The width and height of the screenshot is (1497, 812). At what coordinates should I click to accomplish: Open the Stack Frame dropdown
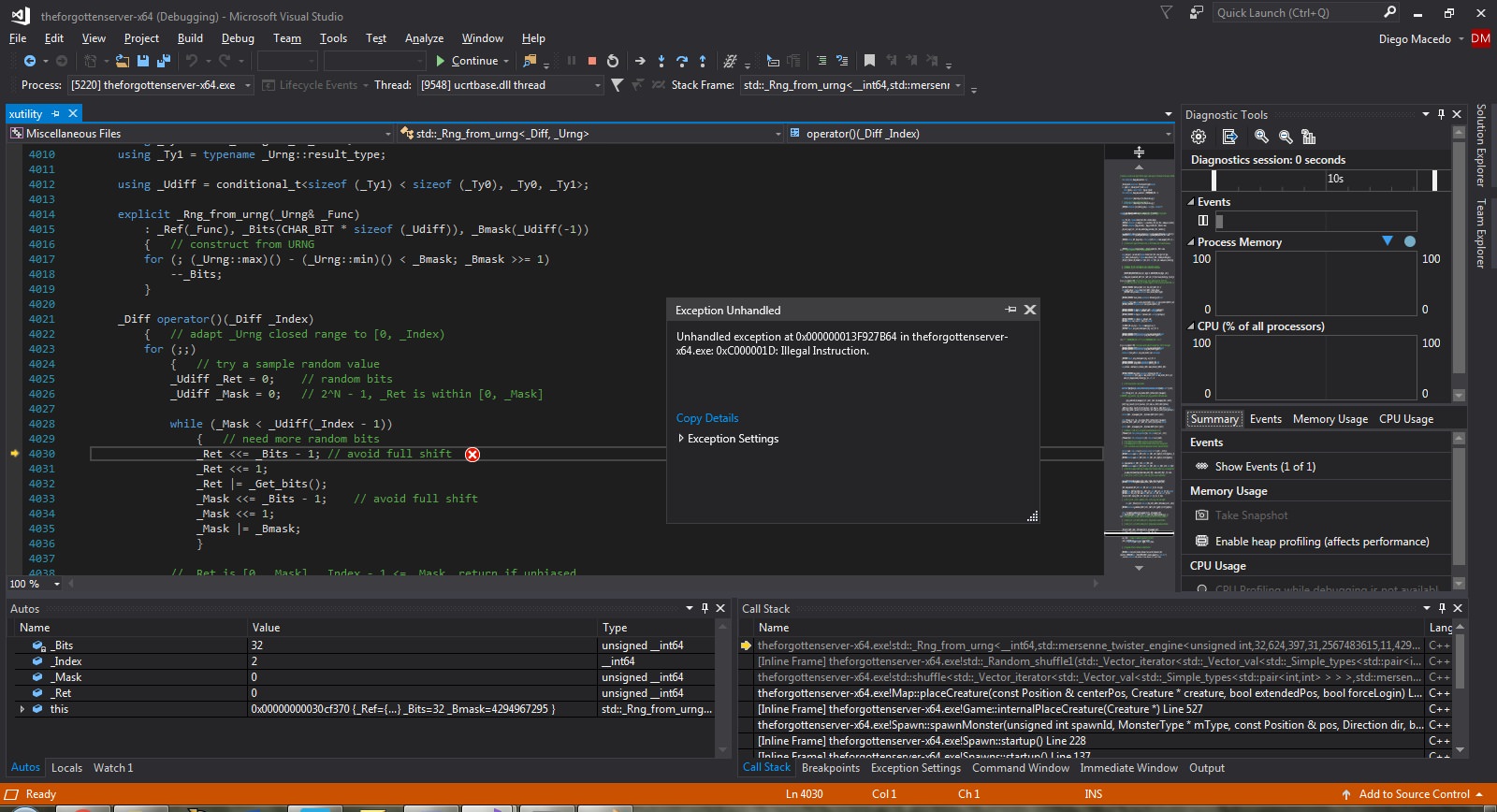pos(958,85)
